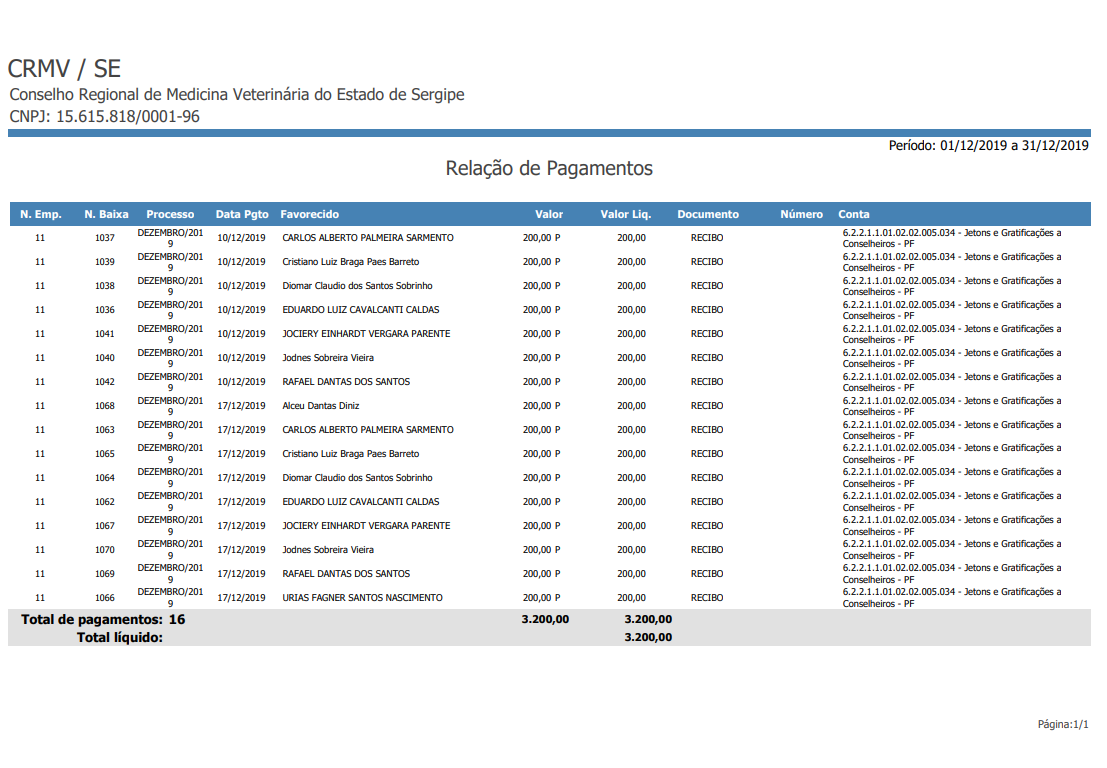Click the 'N. Emp.' column header

tap(41, 214)
